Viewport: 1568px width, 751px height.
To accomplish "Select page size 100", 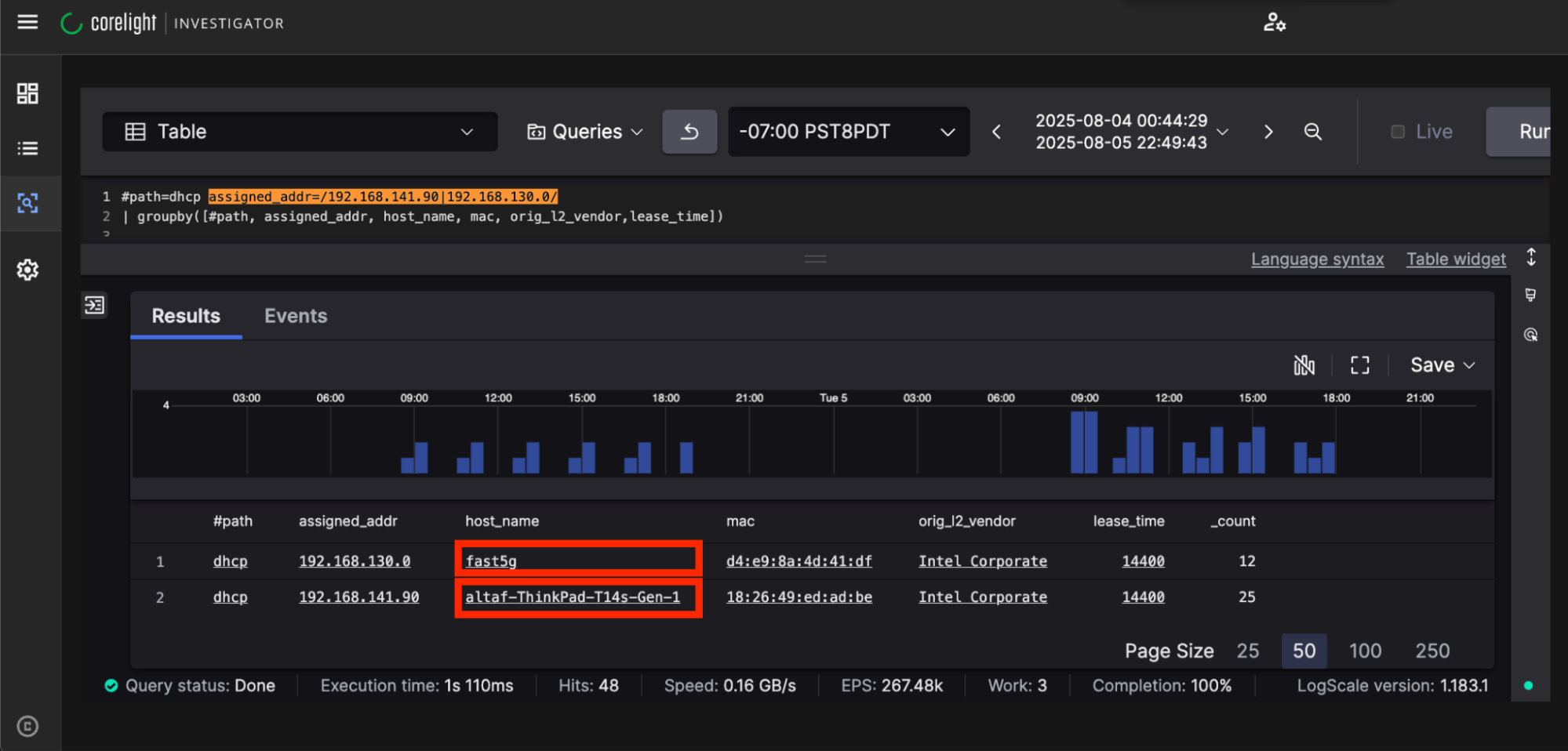I will 1364,651.
